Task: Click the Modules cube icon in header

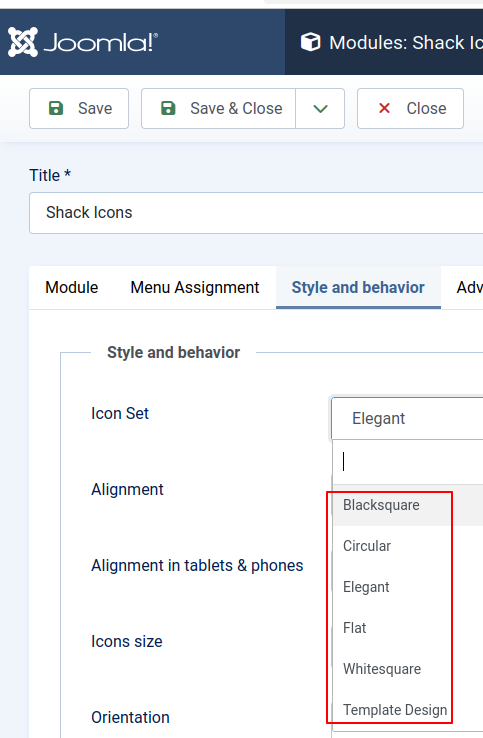Action: point(310,42)
